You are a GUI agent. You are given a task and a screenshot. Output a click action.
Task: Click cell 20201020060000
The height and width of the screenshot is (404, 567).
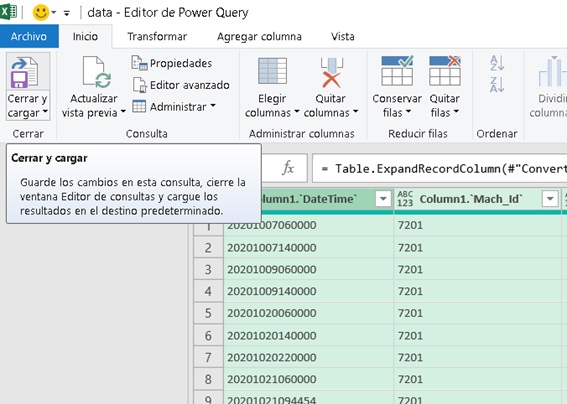coord(309,313)
